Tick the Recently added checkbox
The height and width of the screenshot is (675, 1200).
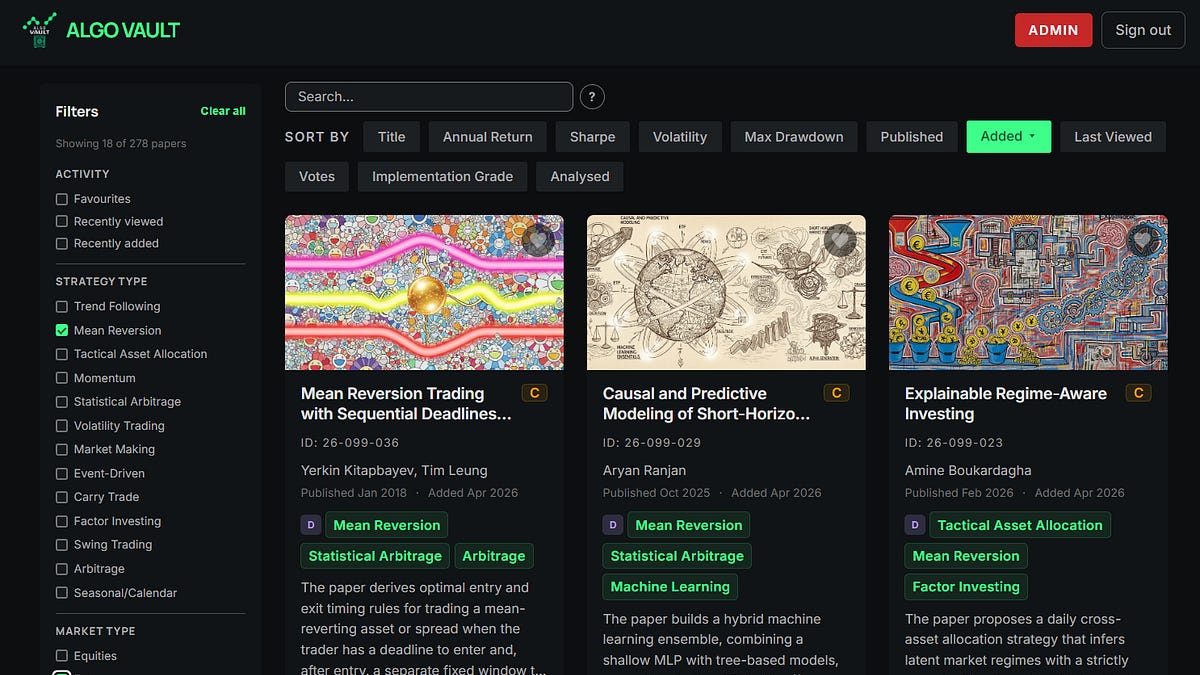click(x=62, y=243)
